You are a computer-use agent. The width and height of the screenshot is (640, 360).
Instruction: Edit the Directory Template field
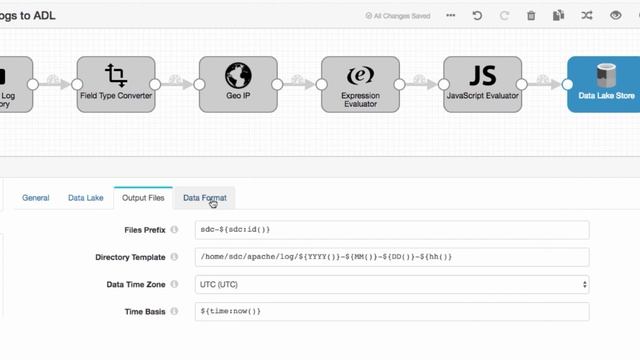click(392, 257)
